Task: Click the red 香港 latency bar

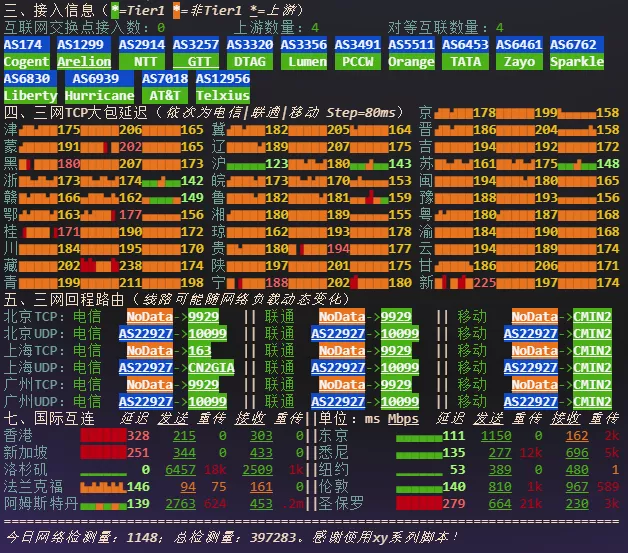Action: [102, 435]
